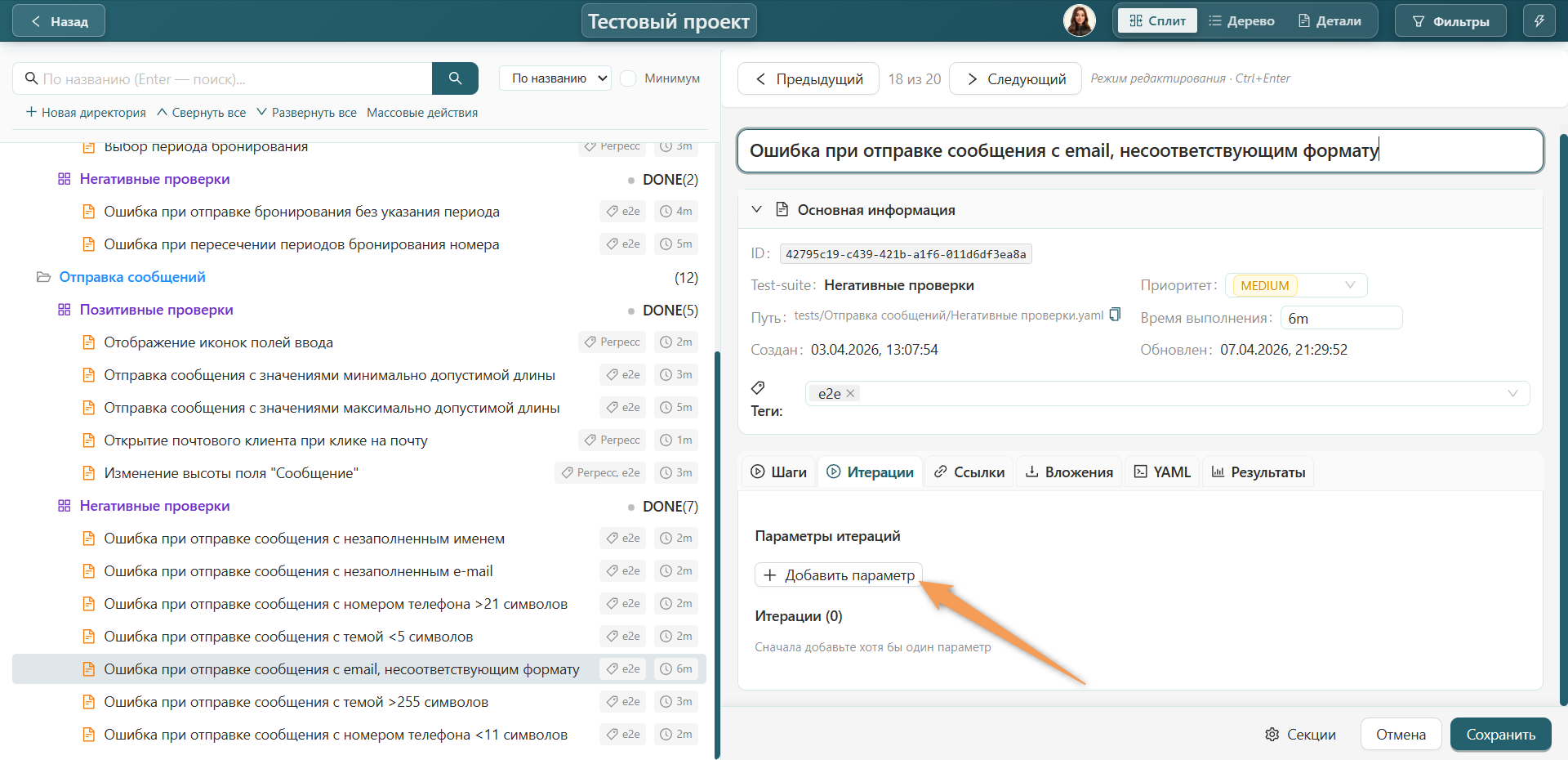Screen dimensions: 1568x760
Task: Click the test case title input field
Action: [1140, 150]
